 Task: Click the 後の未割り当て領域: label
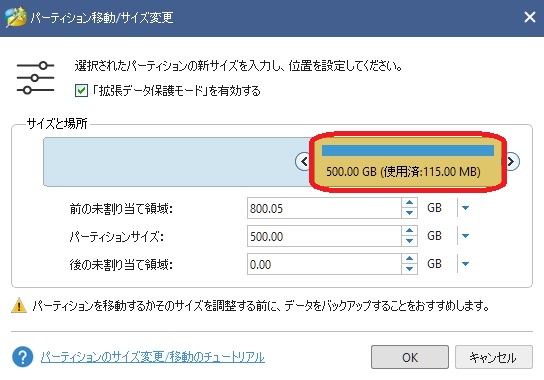(x=121, y=265)
